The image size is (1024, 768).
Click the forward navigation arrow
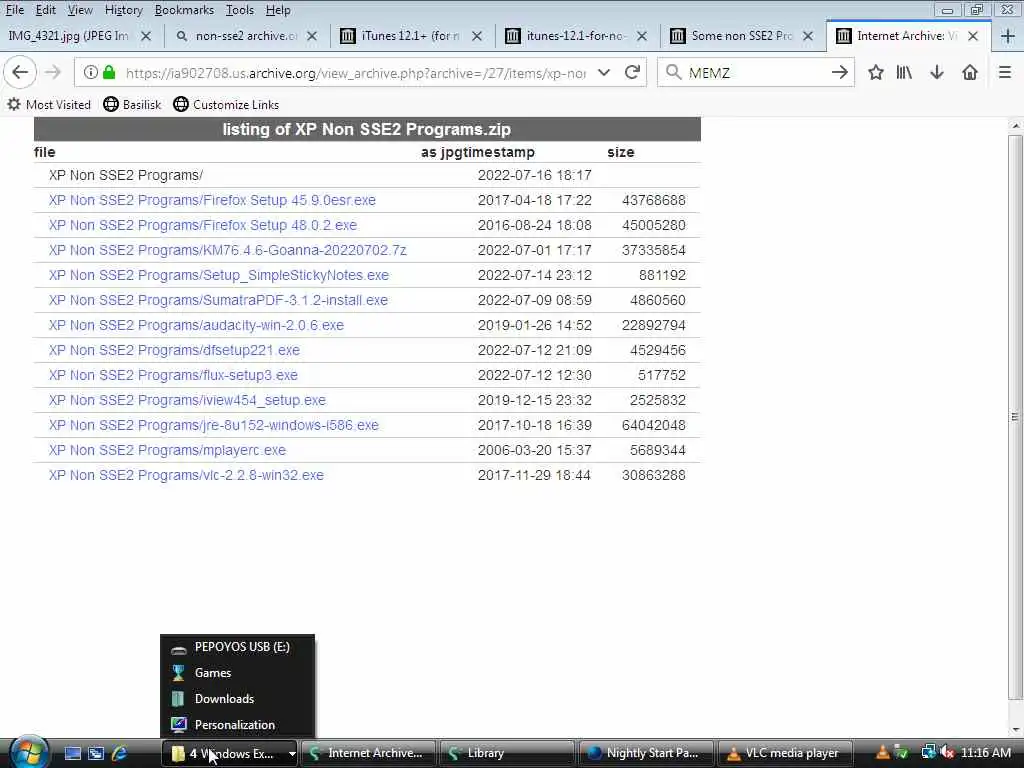[53, 72]
